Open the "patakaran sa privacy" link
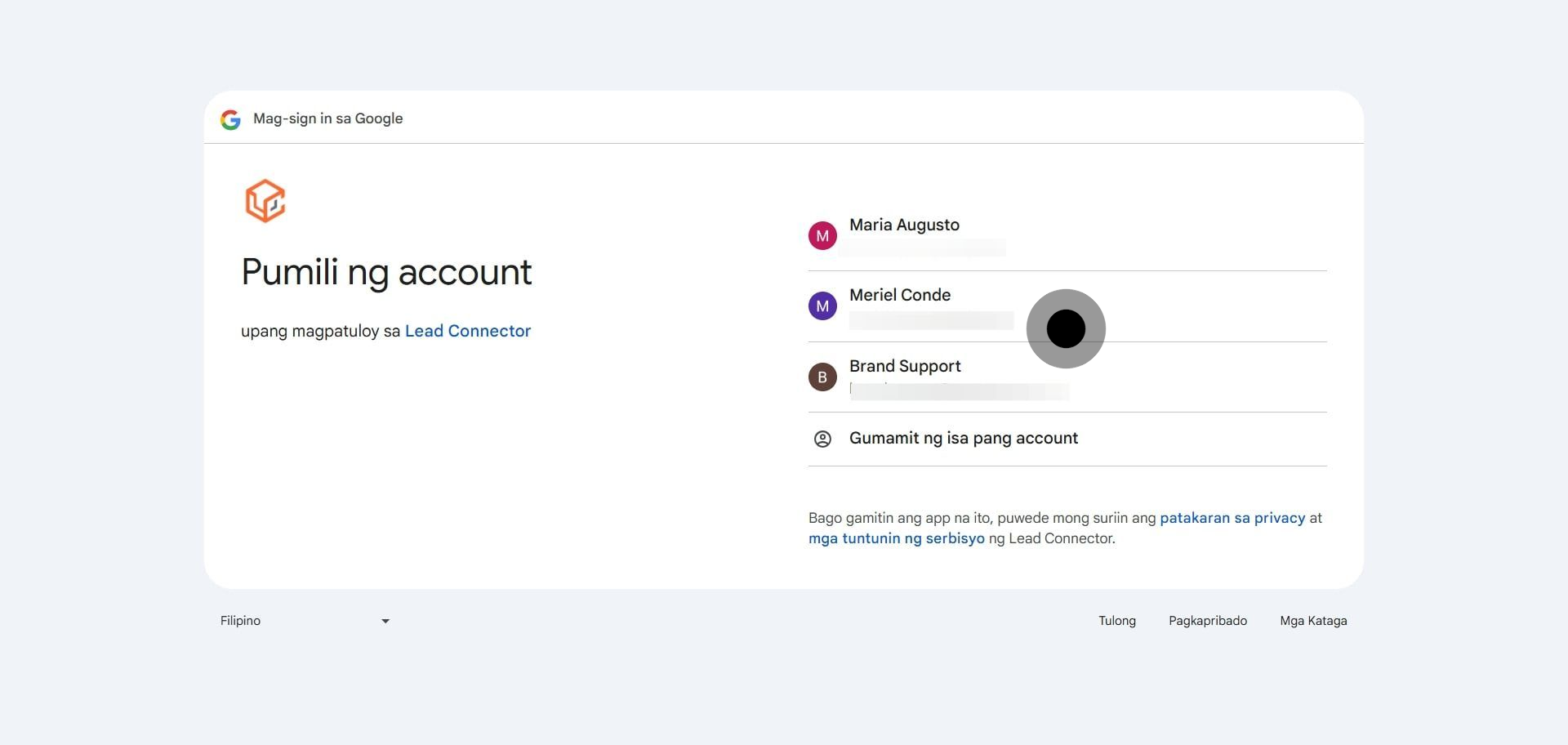This screenshot has height=745, width=1568. (x=1232, y=518)
